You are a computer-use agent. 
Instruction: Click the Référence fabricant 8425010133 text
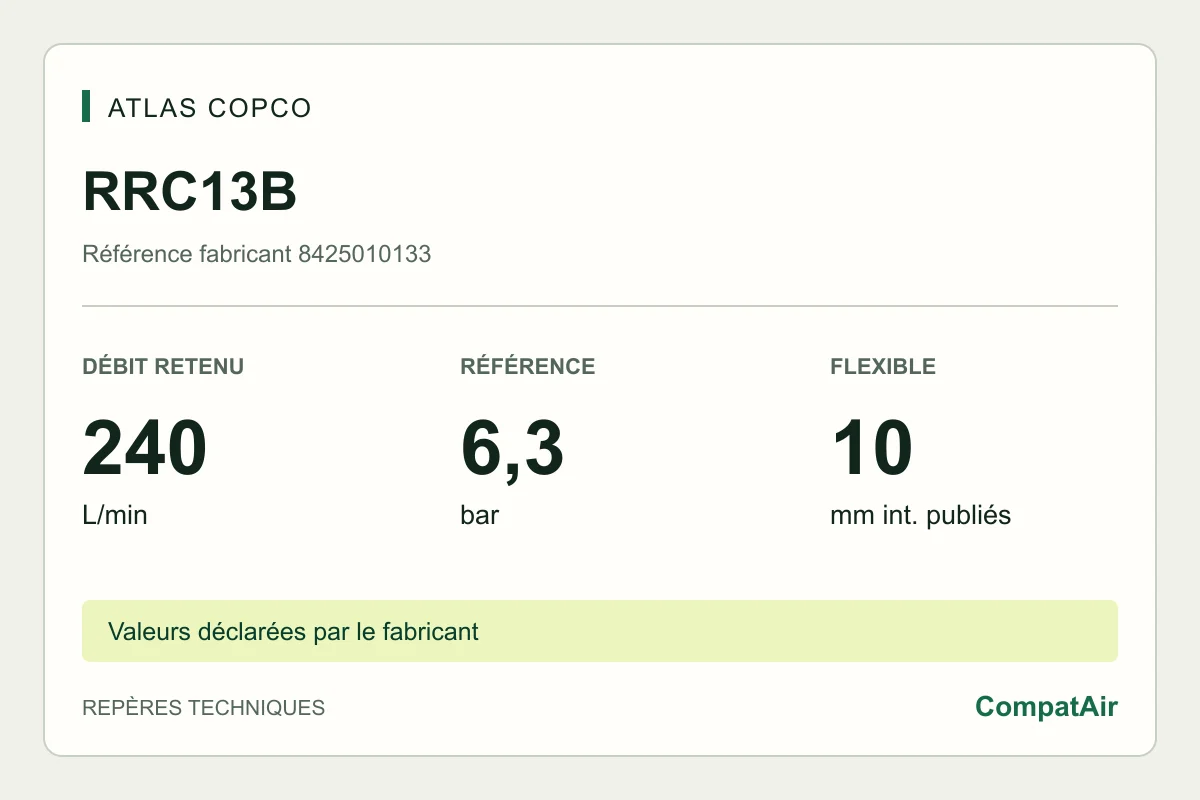coord(256,254)
